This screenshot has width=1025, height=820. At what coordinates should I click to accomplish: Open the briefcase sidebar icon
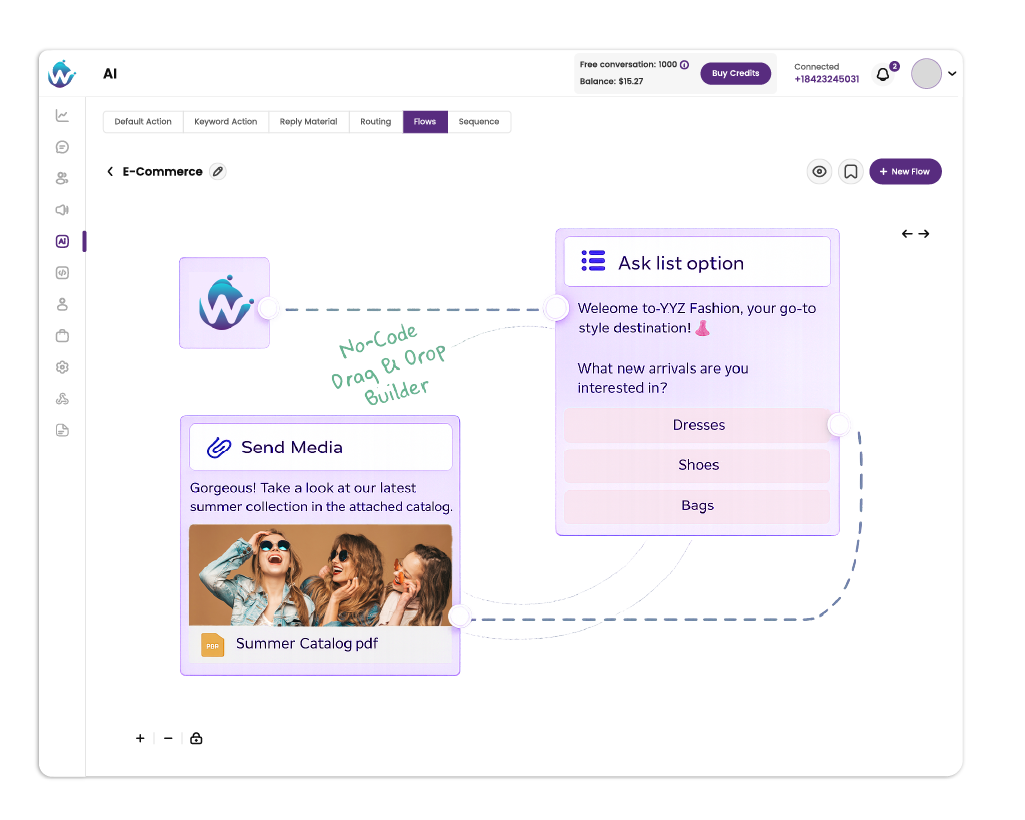[x=62, y=335]
